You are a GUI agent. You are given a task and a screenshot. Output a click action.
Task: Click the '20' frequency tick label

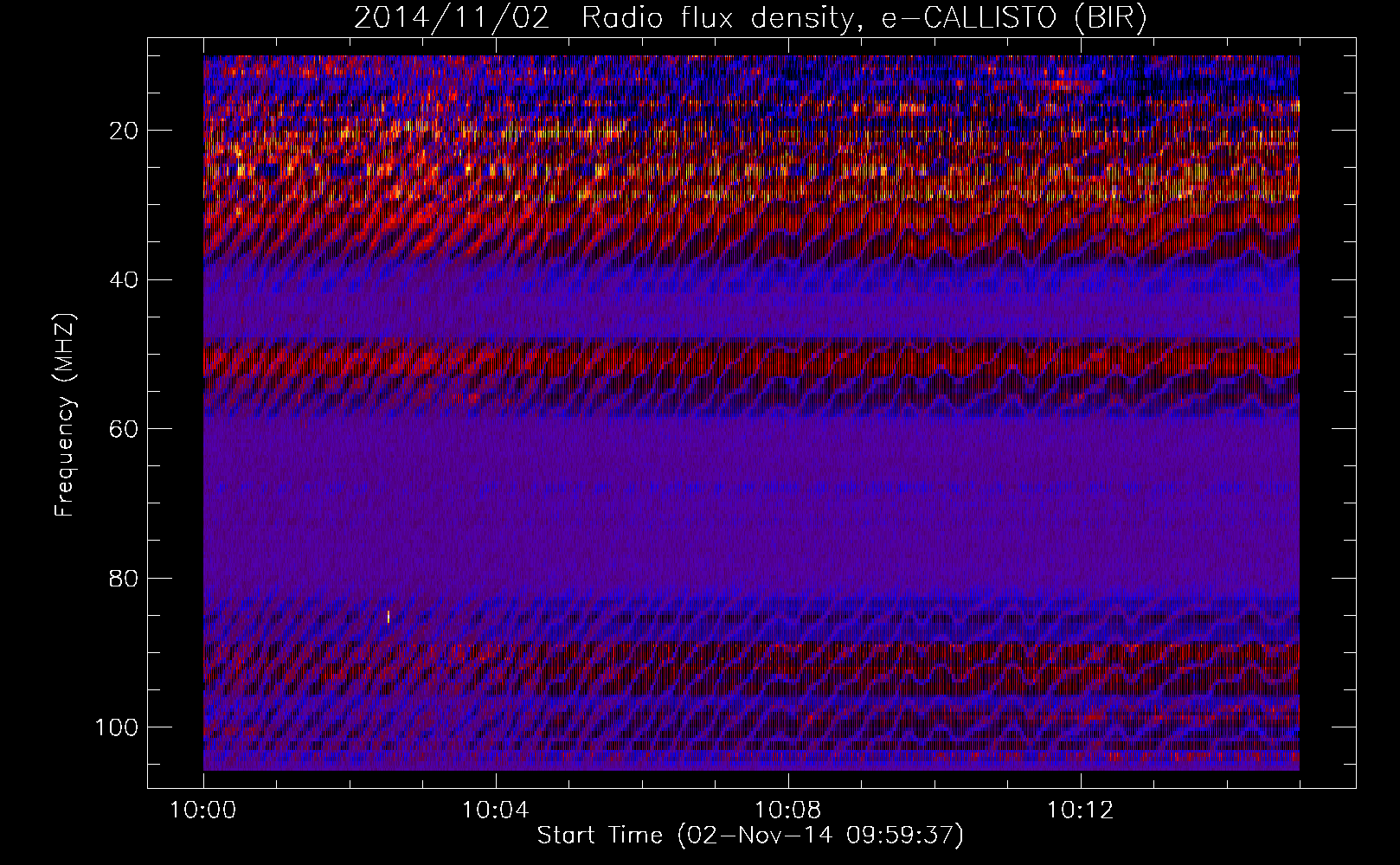pos(125,131)
